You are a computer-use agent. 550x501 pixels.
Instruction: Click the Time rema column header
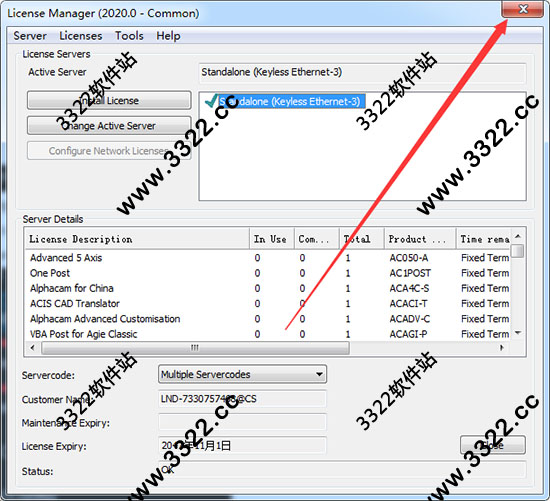click(x=483, y=239)
